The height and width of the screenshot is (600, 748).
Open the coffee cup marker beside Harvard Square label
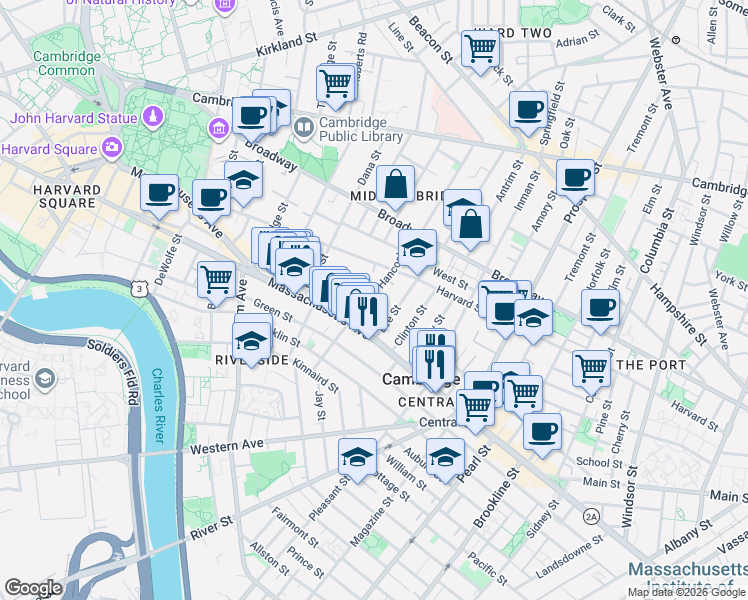159,195
